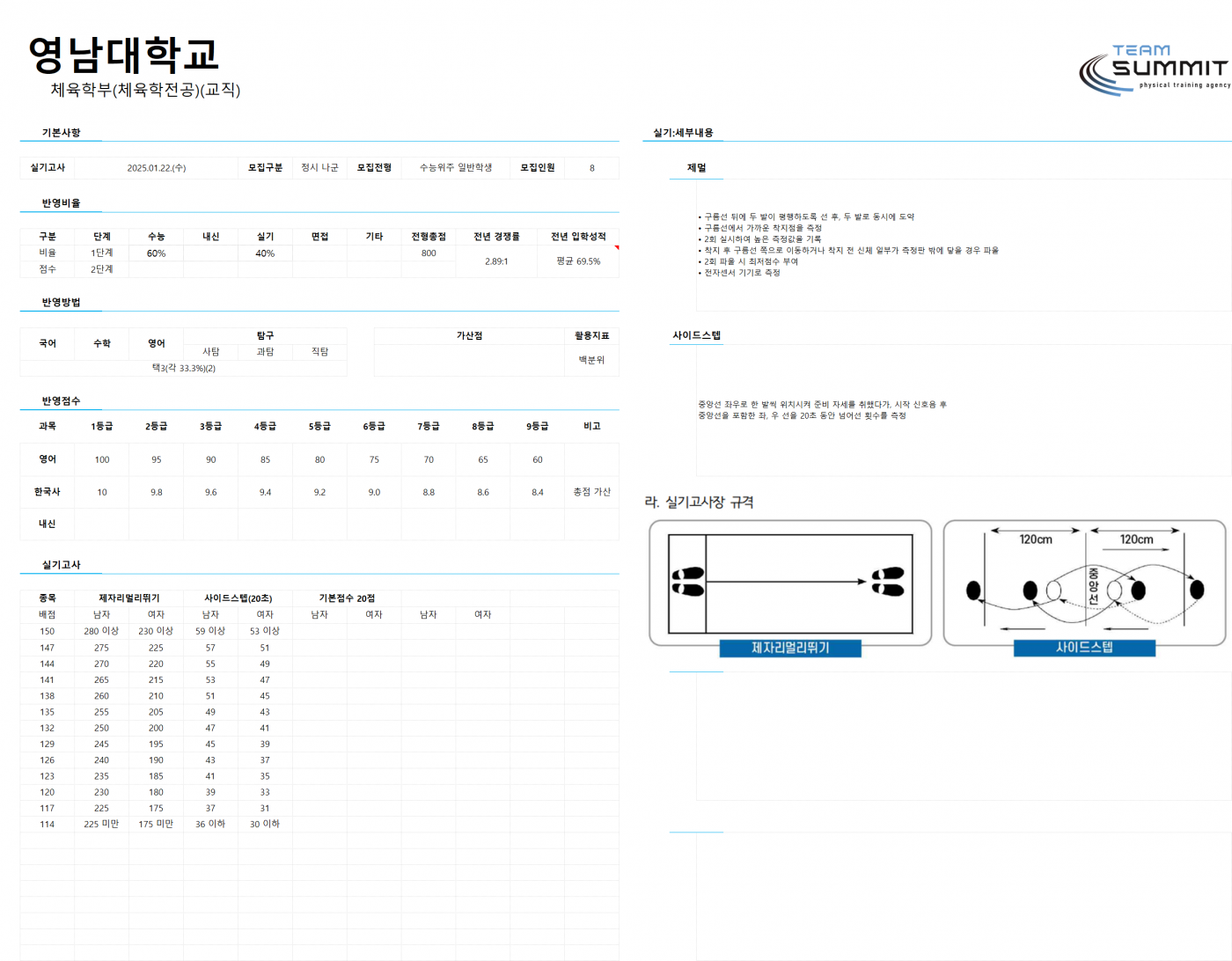Click the 한국사 5등급 score 9.2
The height and width of the screenshot is (961, 1232).
pyautogui.click(x=319, y=493)
